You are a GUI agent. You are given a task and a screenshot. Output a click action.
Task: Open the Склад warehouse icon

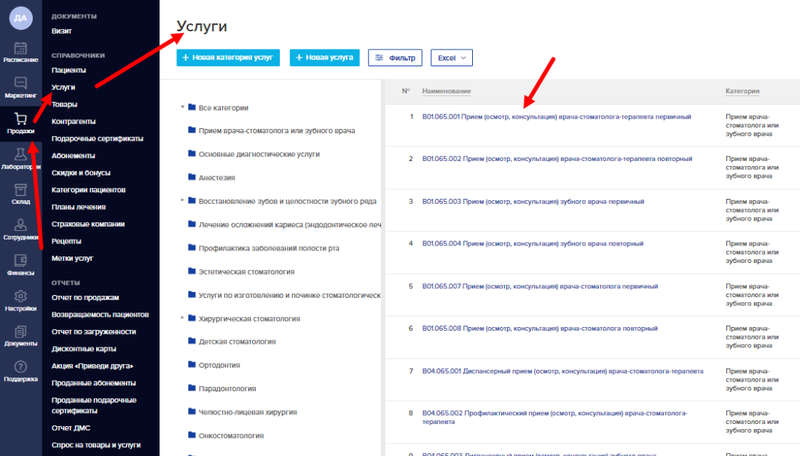[x=21, y=194]
